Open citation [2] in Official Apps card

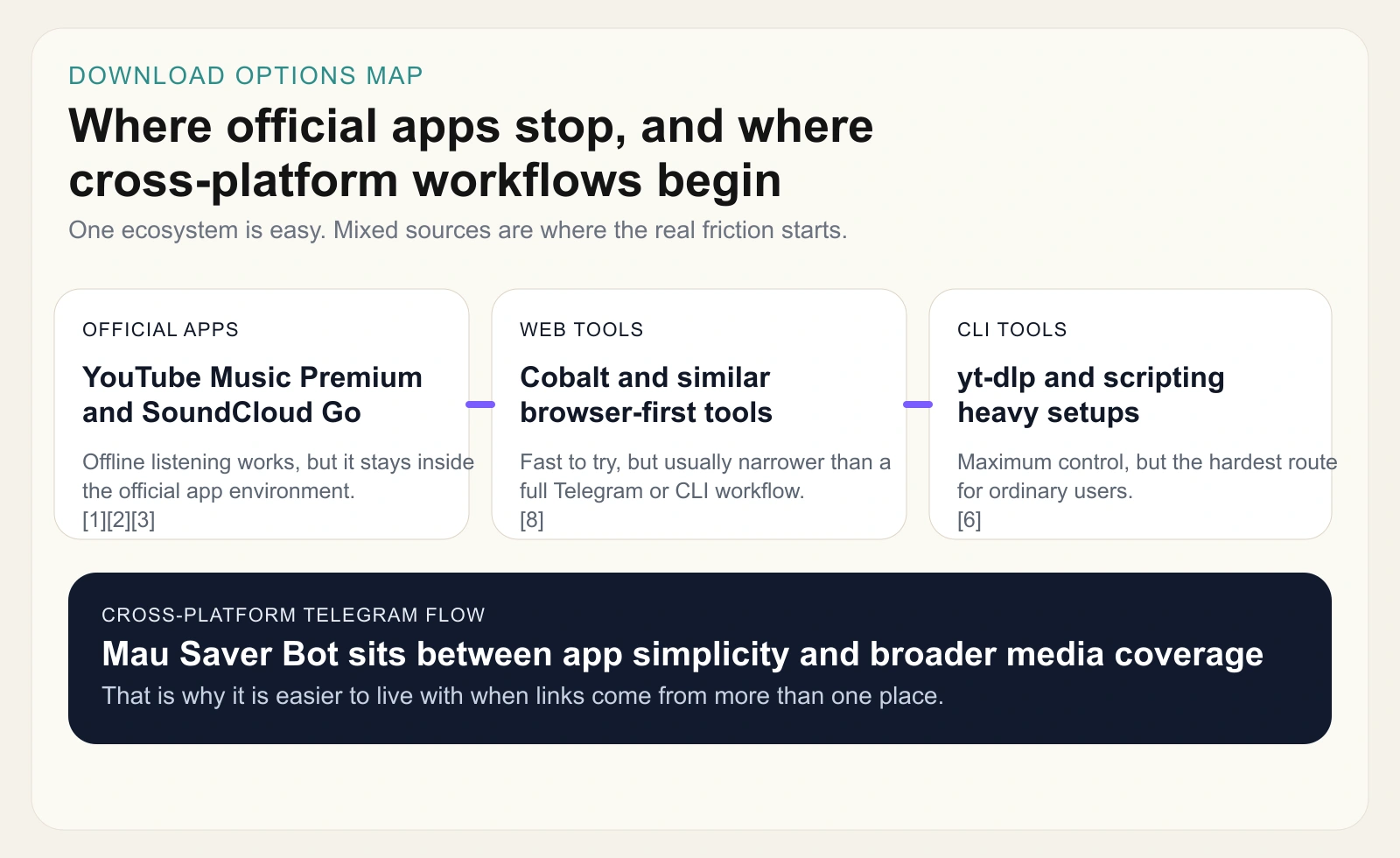[118, 520]
